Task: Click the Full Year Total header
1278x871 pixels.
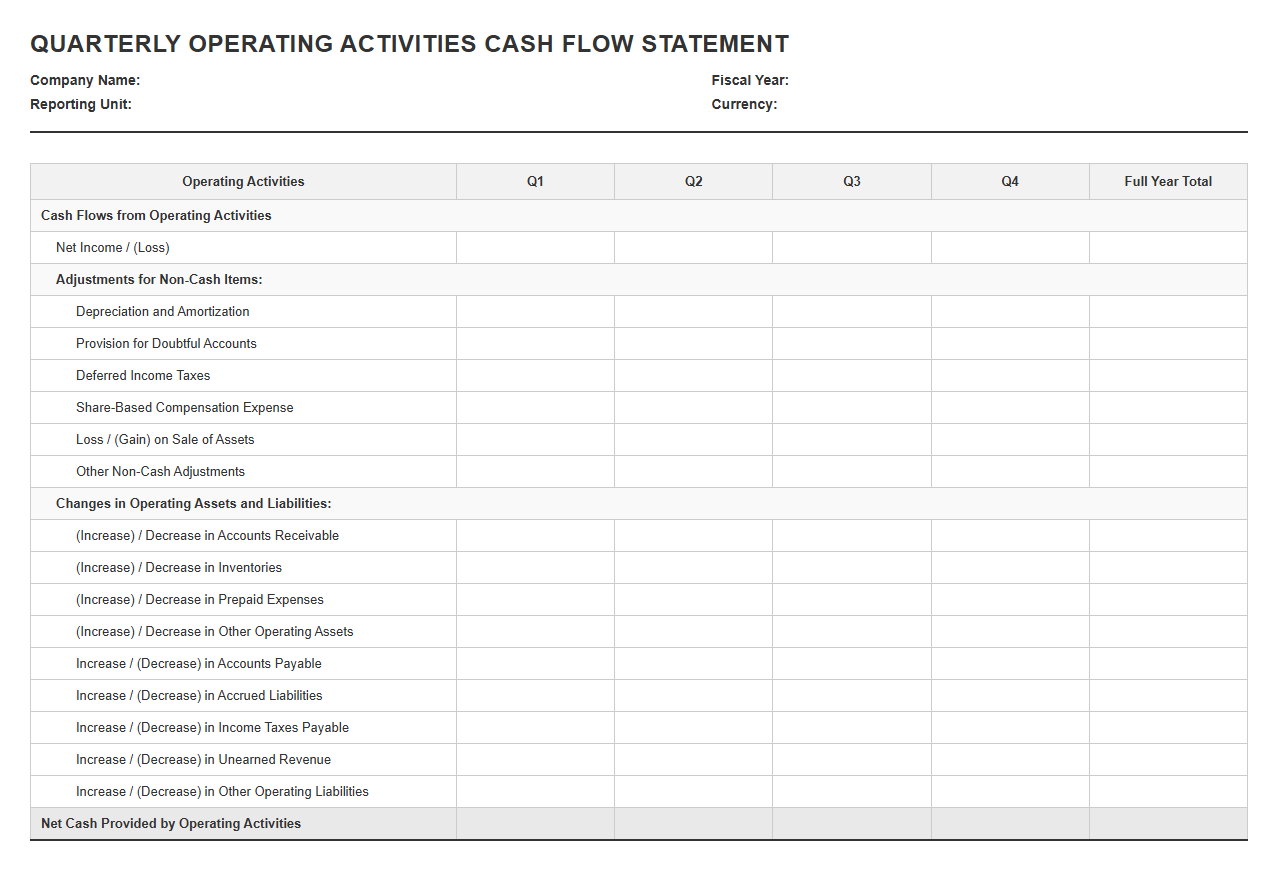Action: point(1168,181)
